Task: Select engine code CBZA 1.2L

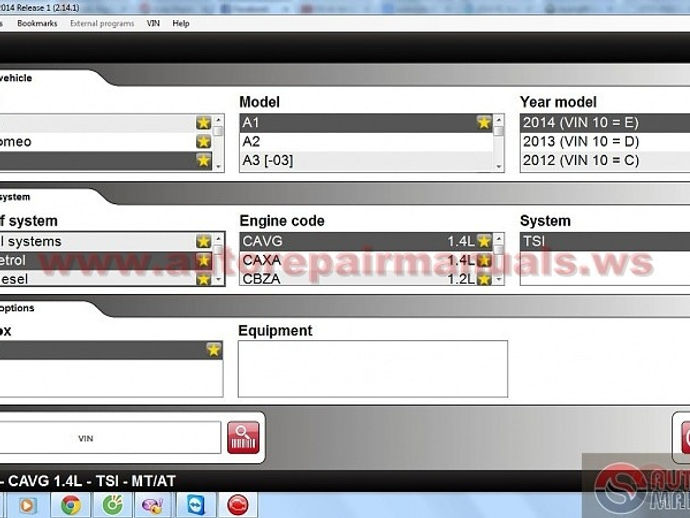Action: point(366,279)
